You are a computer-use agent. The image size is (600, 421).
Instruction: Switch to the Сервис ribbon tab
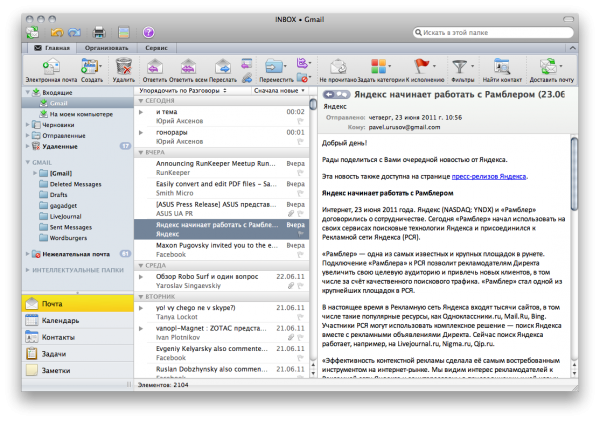(x=157, y=48)
